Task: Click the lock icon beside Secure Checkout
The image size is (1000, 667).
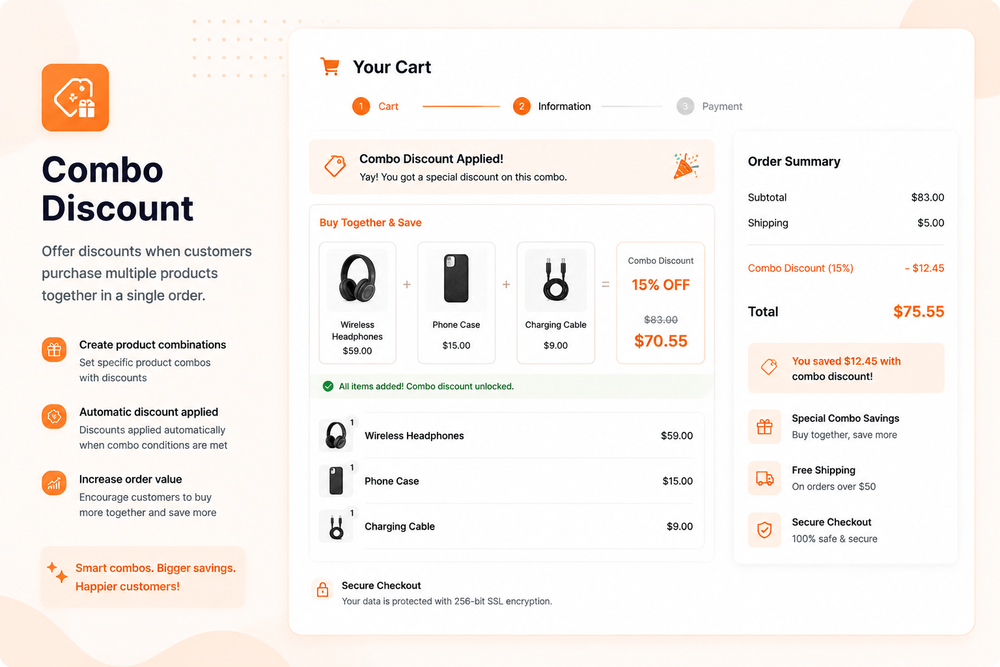Action: [323, 589]
